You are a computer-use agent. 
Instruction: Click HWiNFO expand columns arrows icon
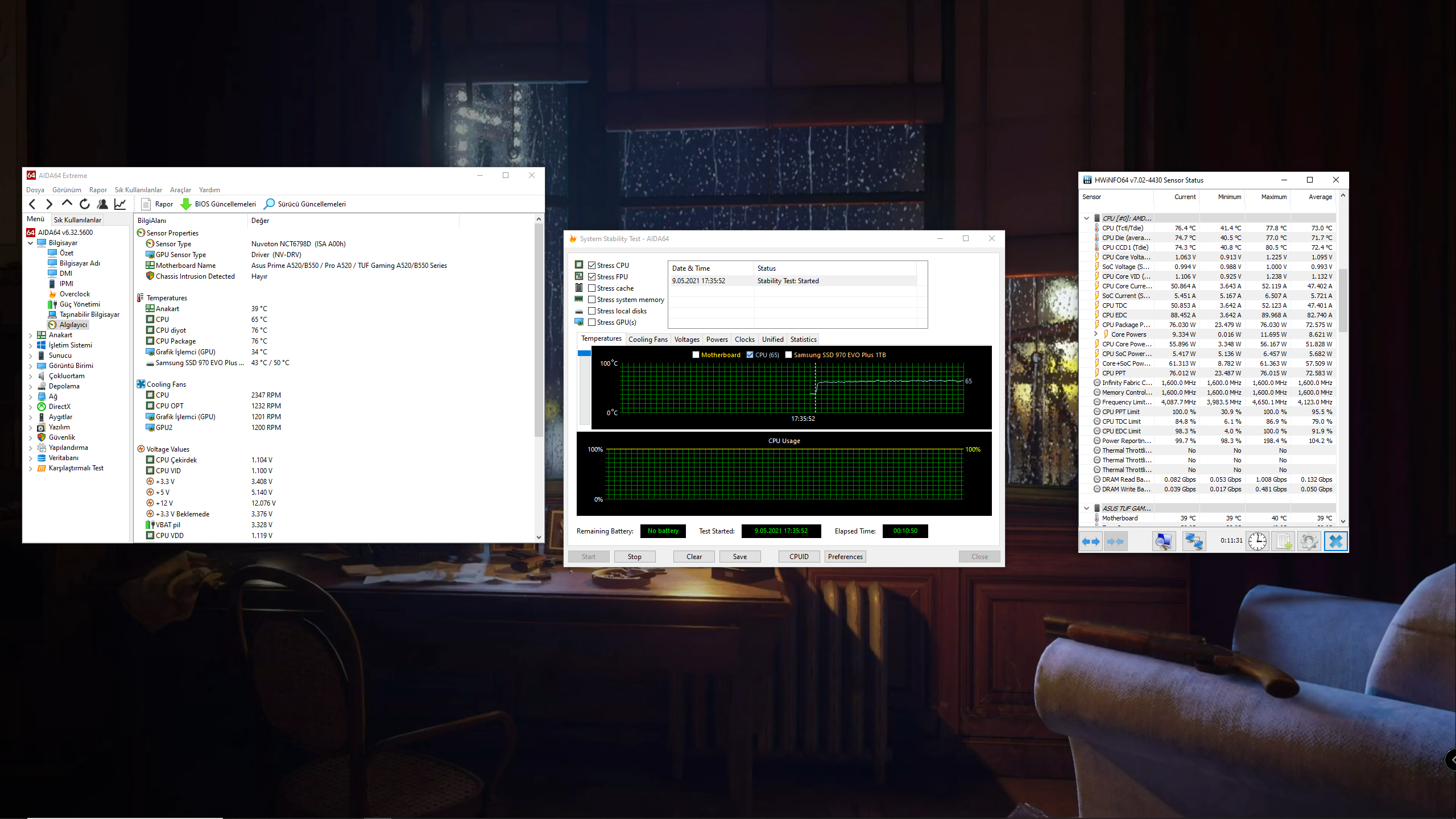point(1091,541)
